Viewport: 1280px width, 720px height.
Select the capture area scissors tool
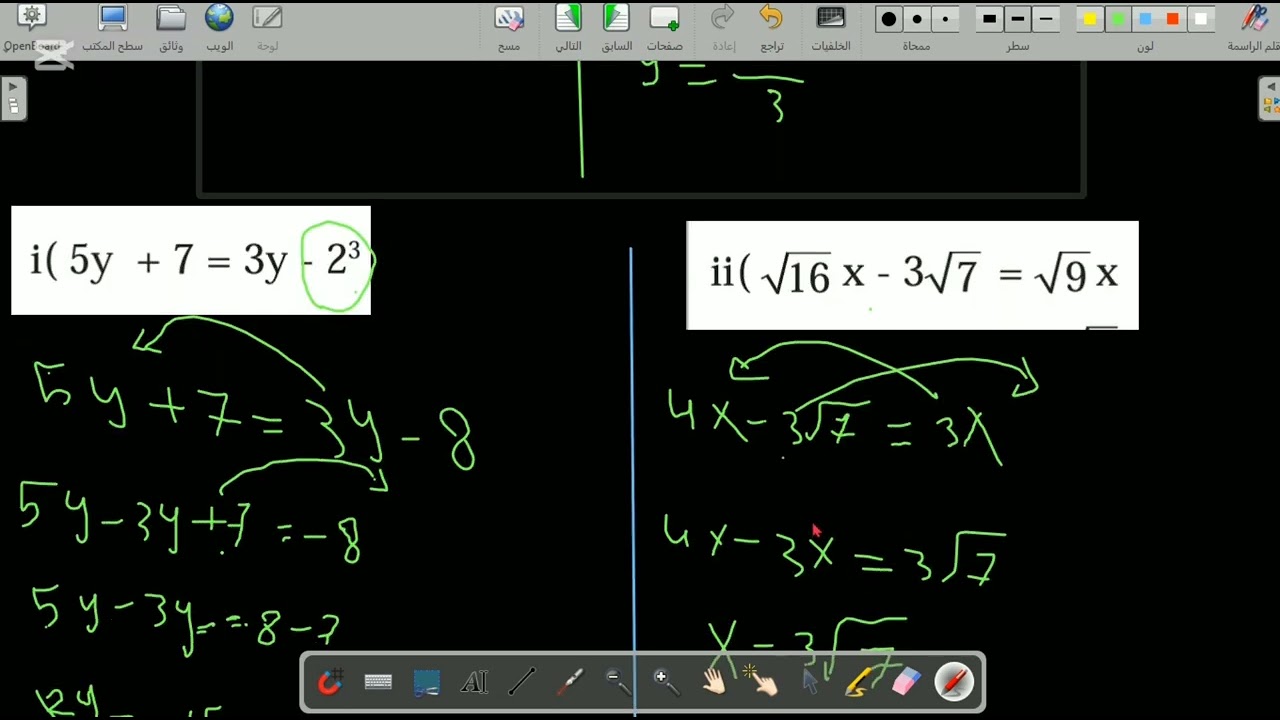coord(426,682)
